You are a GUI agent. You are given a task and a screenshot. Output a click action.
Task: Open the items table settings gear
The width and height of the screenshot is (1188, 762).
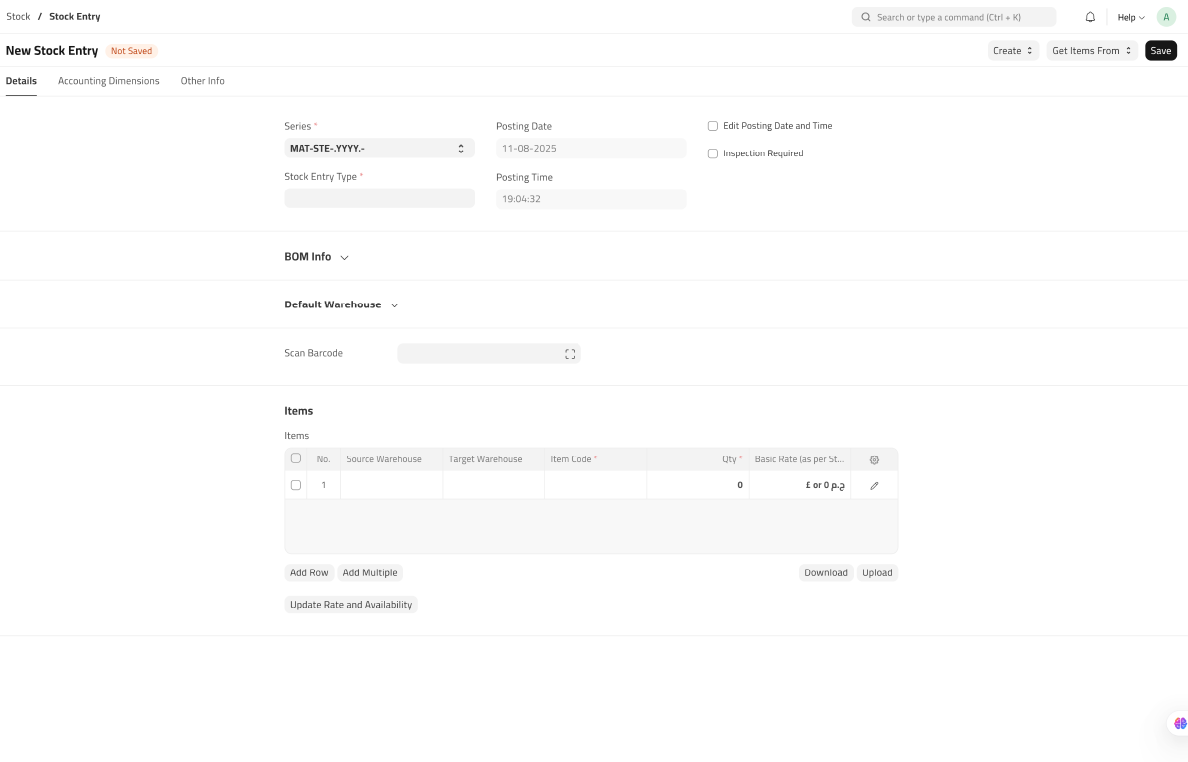[874, 460]
